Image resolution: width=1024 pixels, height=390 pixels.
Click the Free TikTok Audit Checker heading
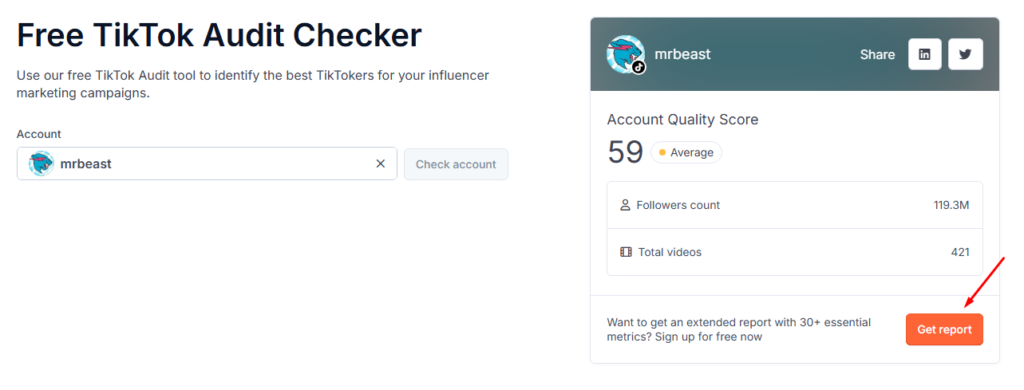219,35
